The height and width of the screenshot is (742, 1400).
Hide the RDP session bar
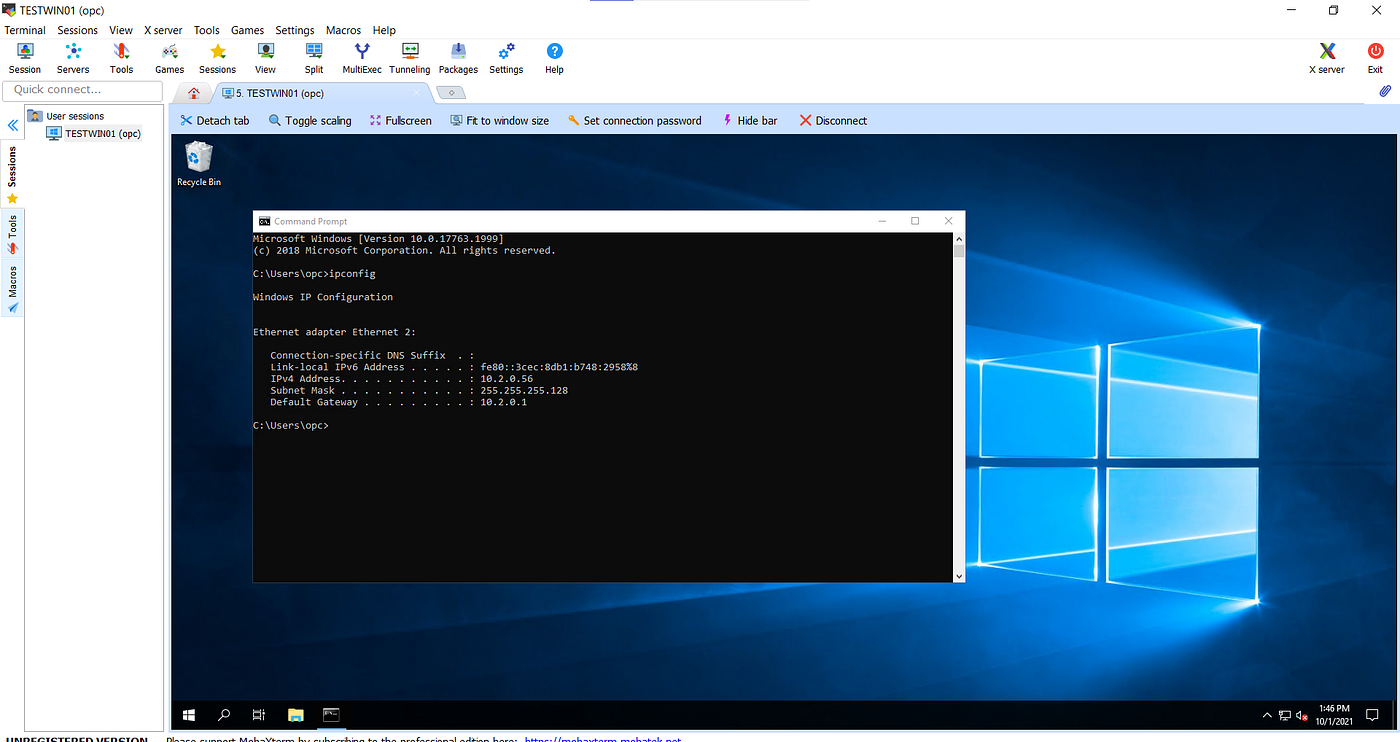(749, 120)
